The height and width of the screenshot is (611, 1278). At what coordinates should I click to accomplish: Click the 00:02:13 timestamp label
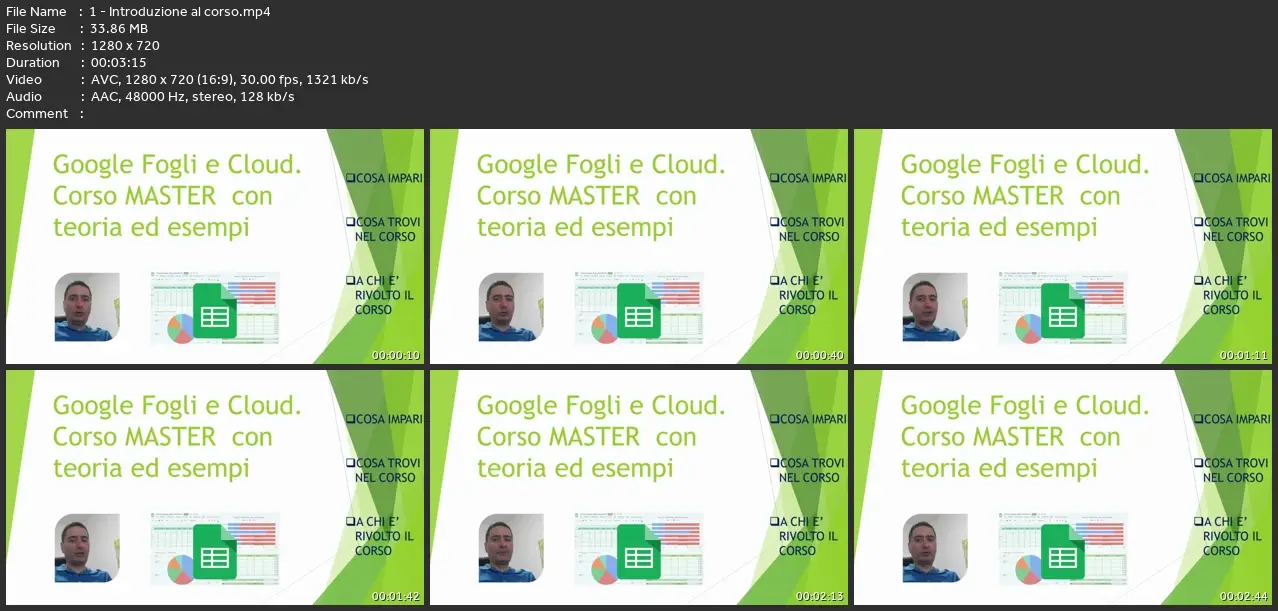click(820, 597)
